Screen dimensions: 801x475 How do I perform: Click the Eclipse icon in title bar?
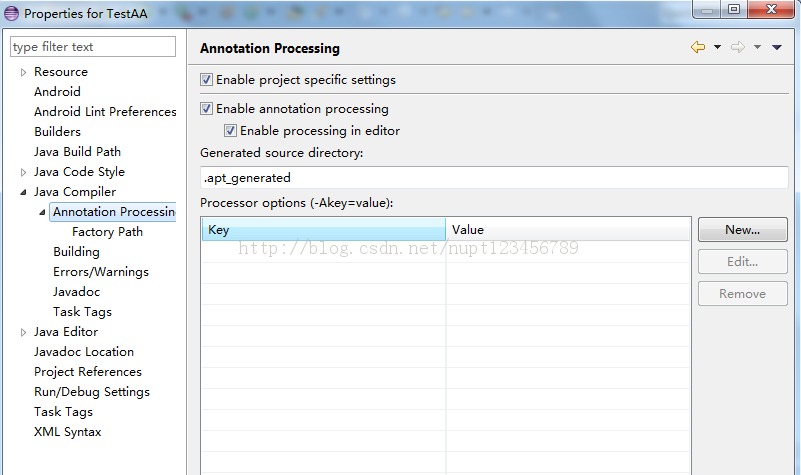click(11, 13)
